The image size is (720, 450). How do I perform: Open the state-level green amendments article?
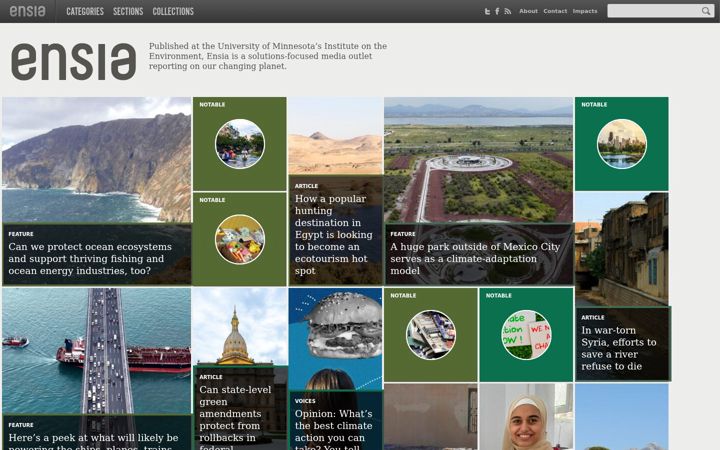pos(240,408)
